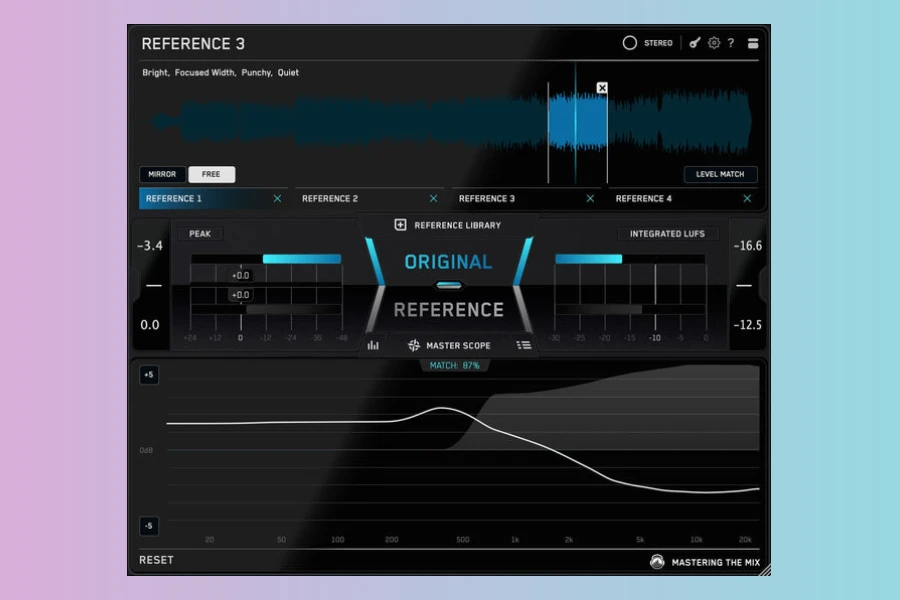
Task: Close the Reference 4 track slot
Action: click(x=746, y=199)
